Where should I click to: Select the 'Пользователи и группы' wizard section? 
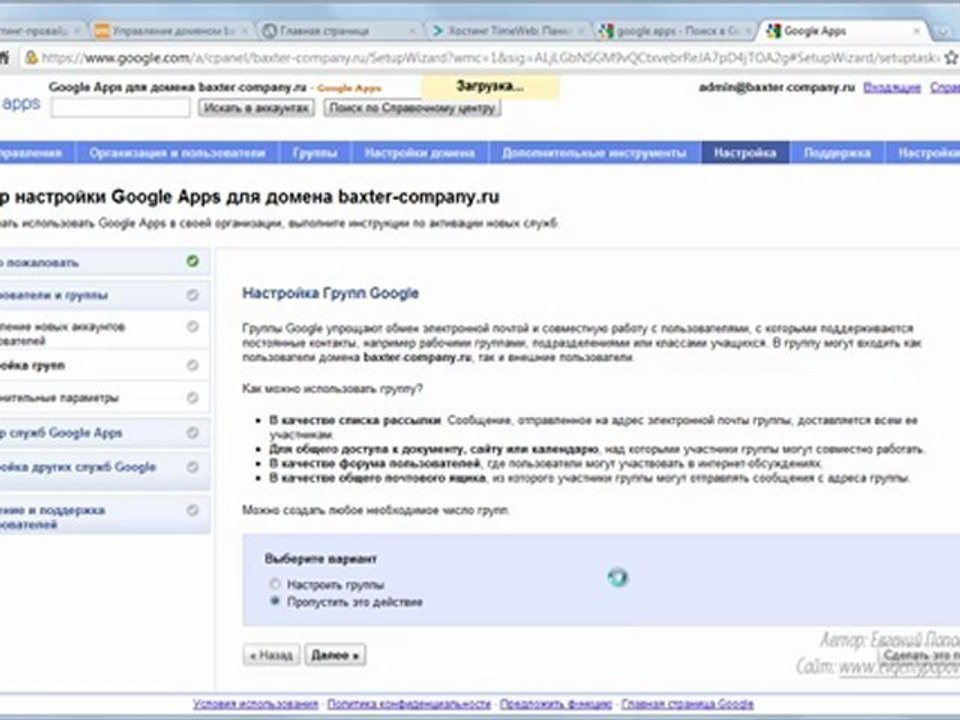(104, 295)
